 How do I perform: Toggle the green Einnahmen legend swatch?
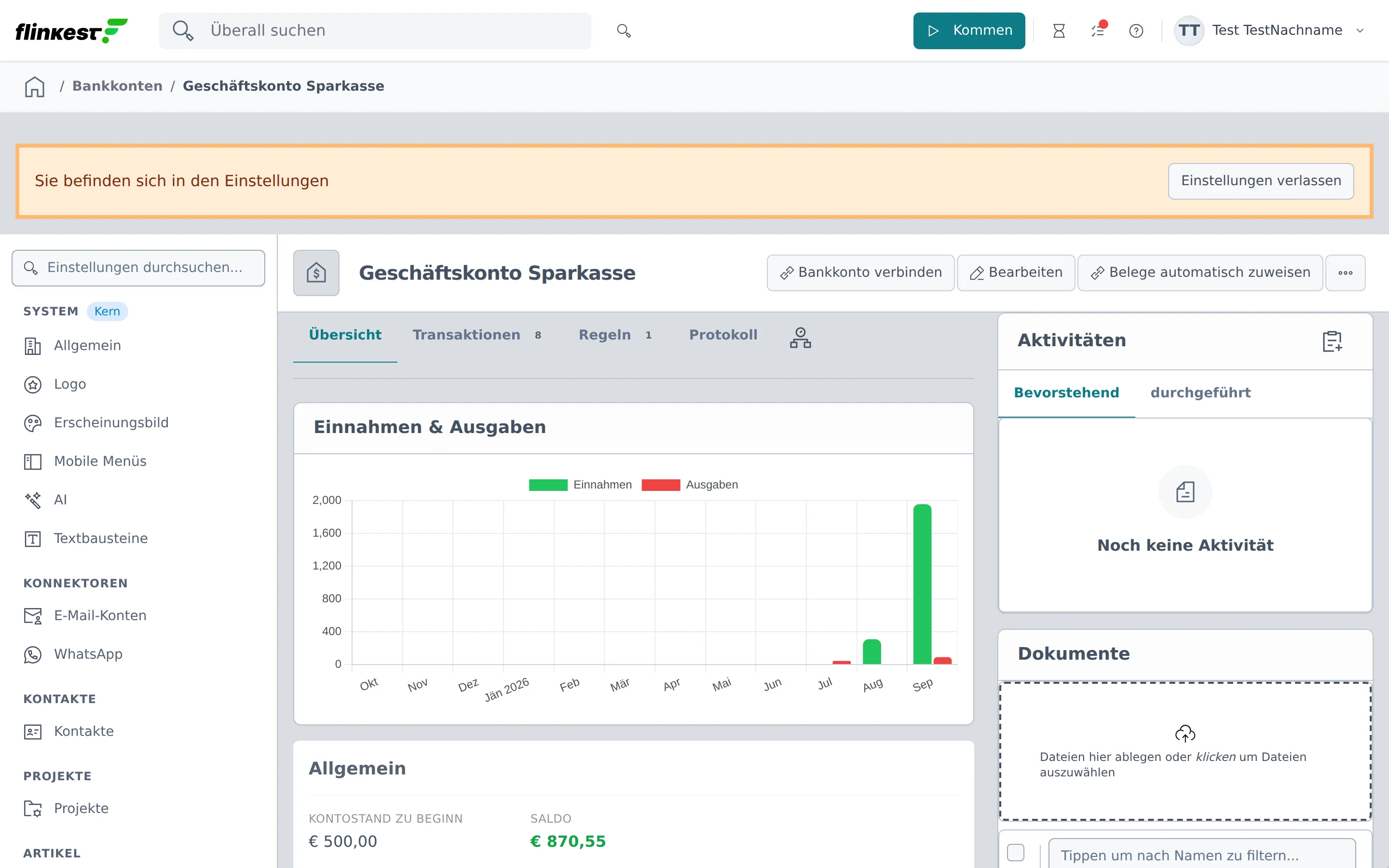547,485
